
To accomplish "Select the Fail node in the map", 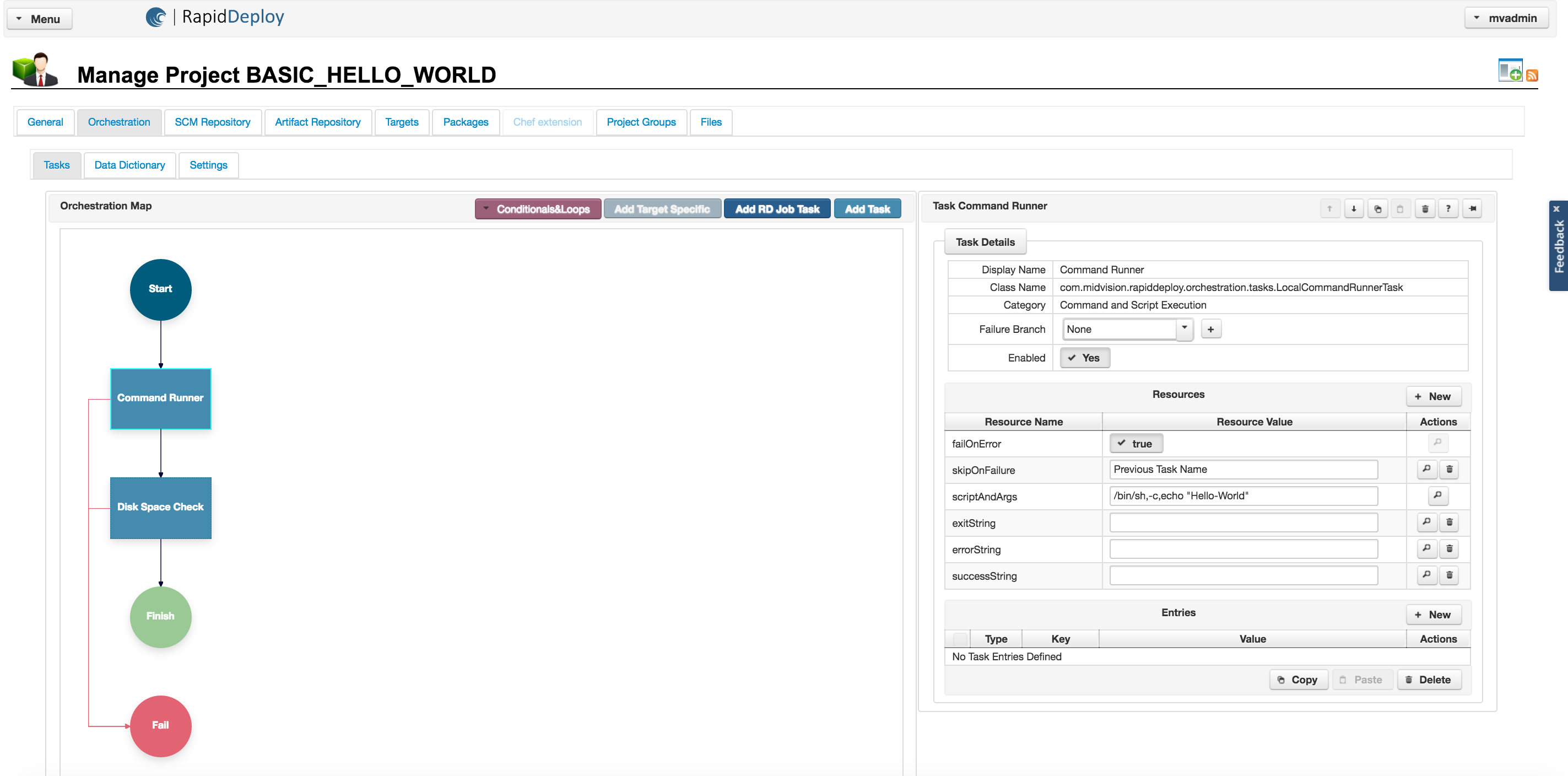I will [x=161, y=725].
